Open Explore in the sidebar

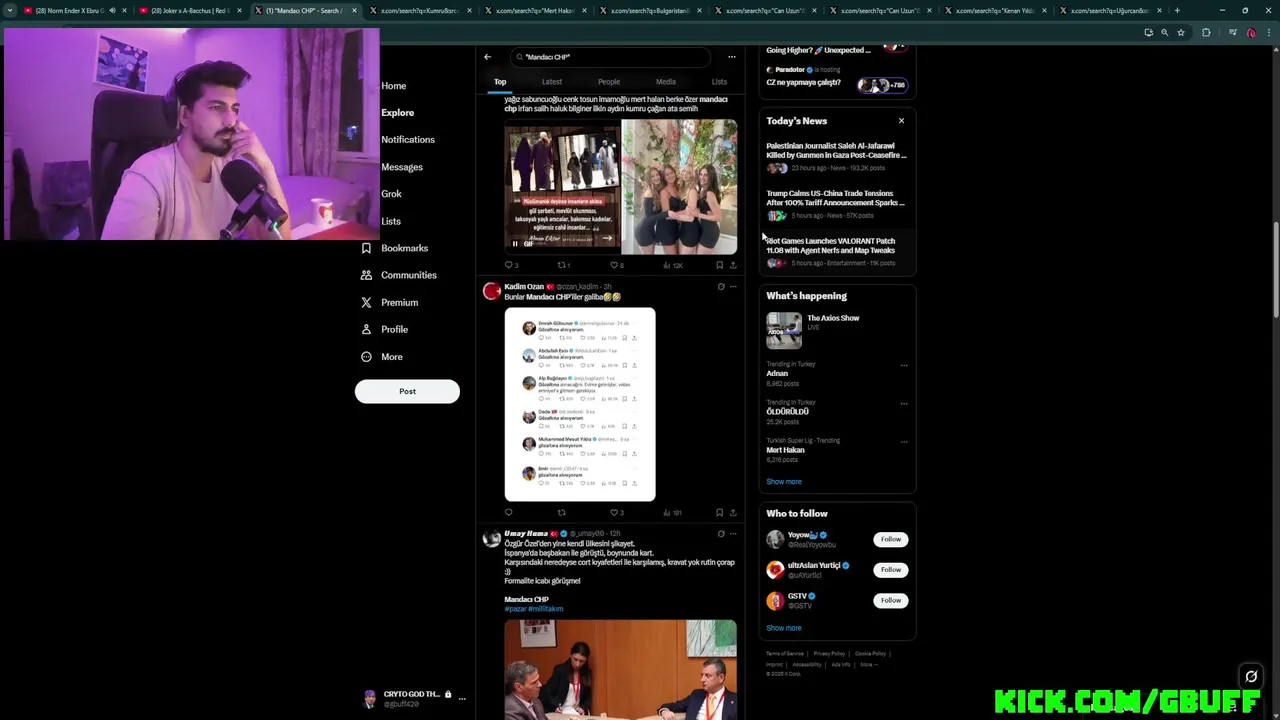397,113
